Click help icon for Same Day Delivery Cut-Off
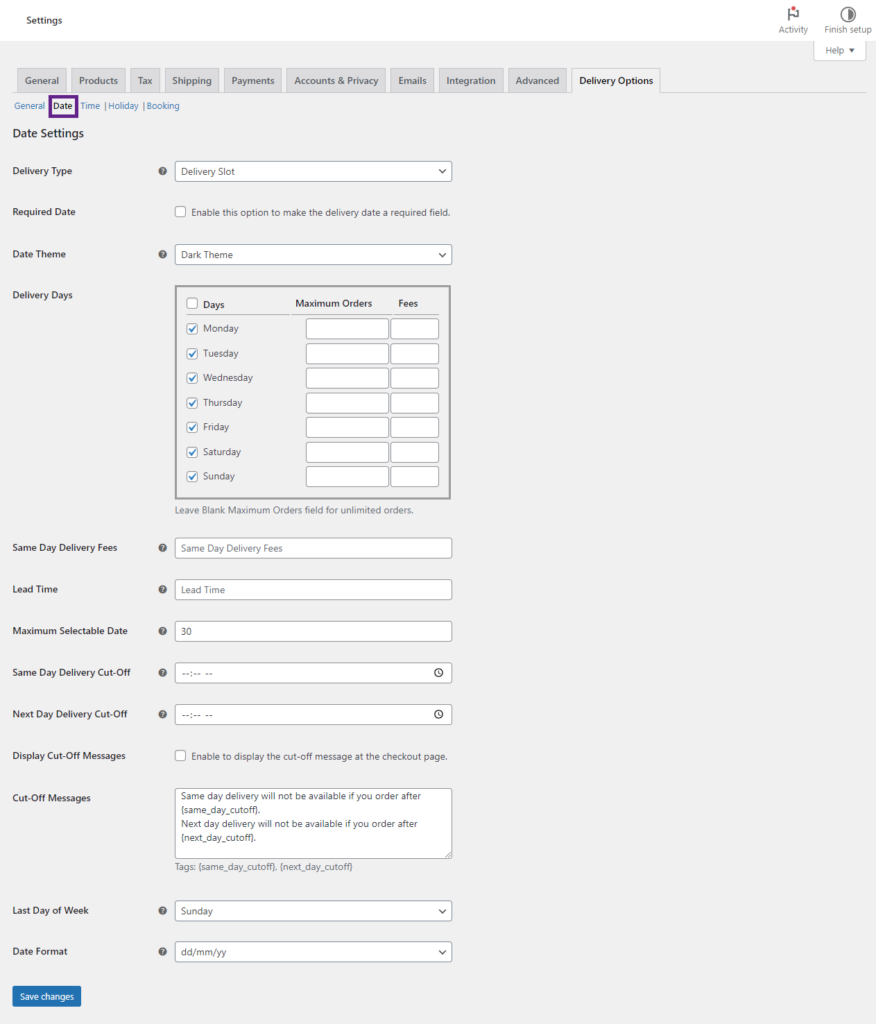The width and height of the screenshot is (876, 1024). (x=163, y=673)
